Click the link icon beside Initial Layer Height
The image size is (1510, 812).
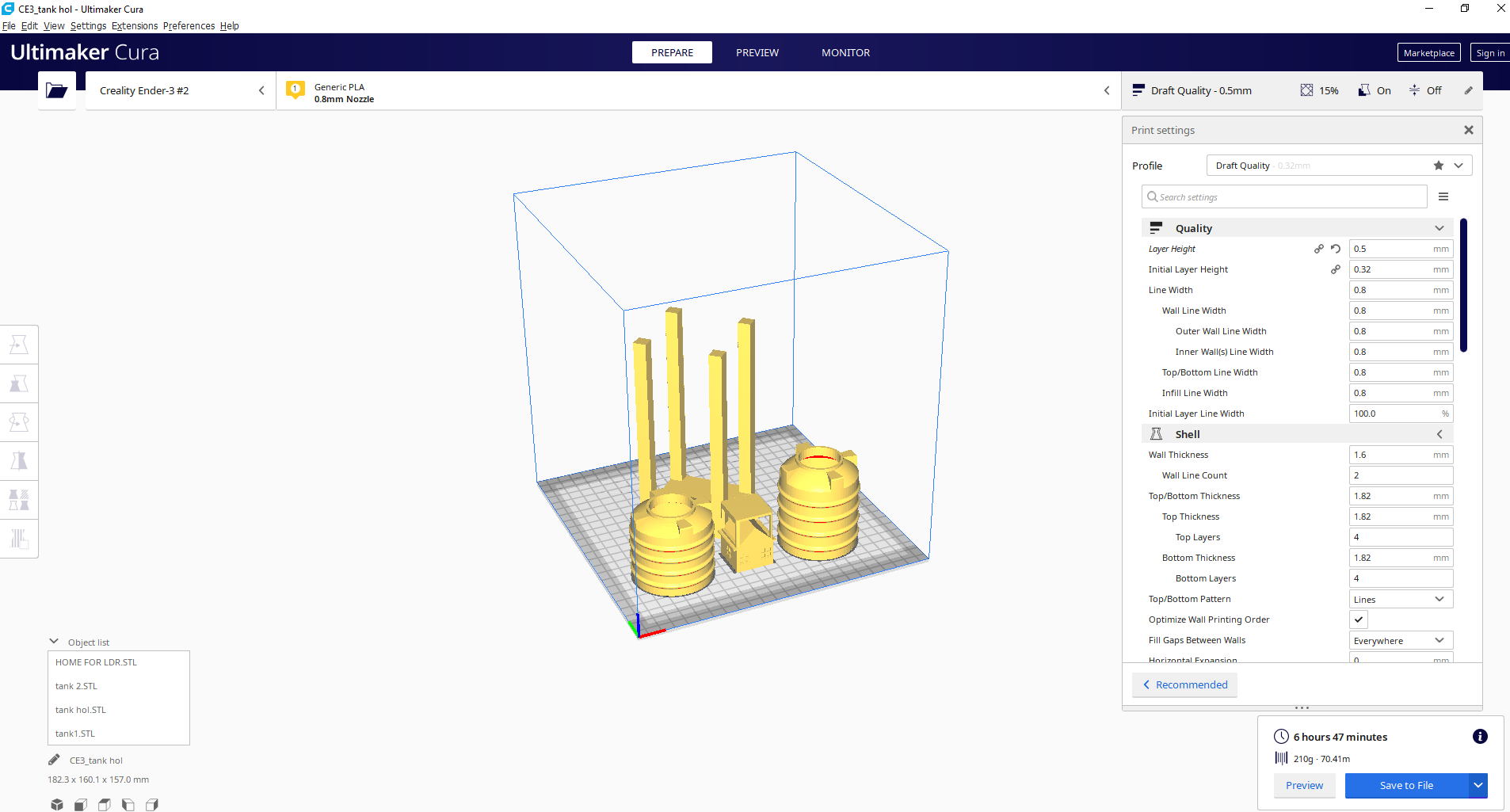pos(1336,269)
